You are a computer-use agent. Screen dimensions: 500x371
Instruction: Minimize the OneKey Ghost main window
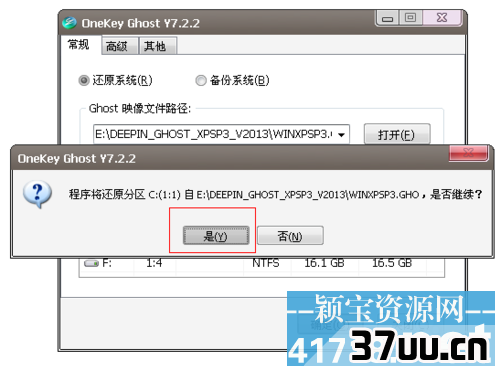pos(387,18)
